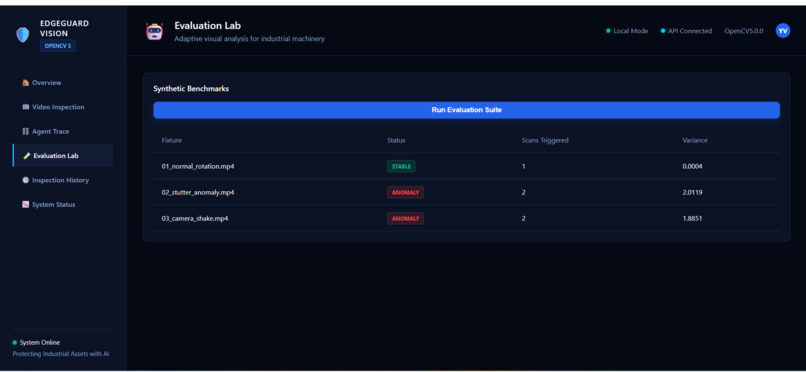Click the Evaluation Lab pencil icon
The width and height of the screenshot is (806, 372).
point(27,156)
